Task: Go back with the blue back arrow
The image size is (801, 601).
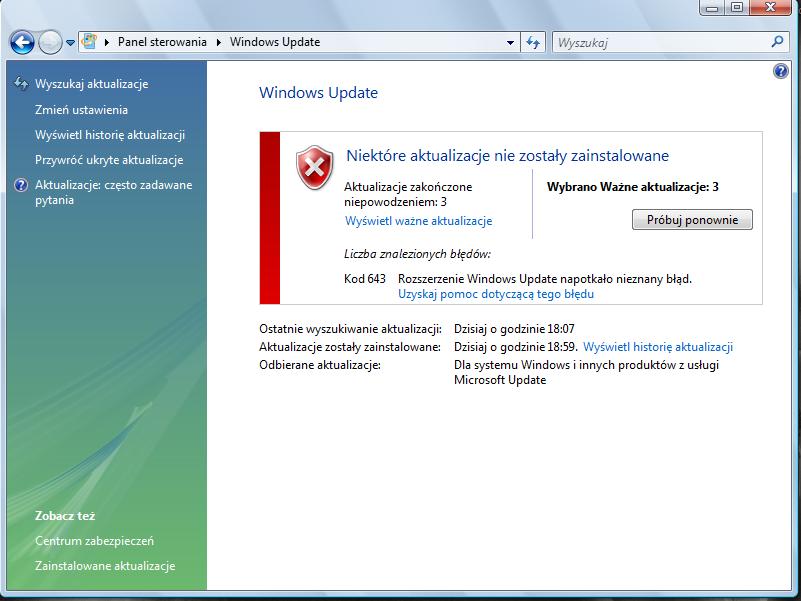Action: click(x=22, y=43)
